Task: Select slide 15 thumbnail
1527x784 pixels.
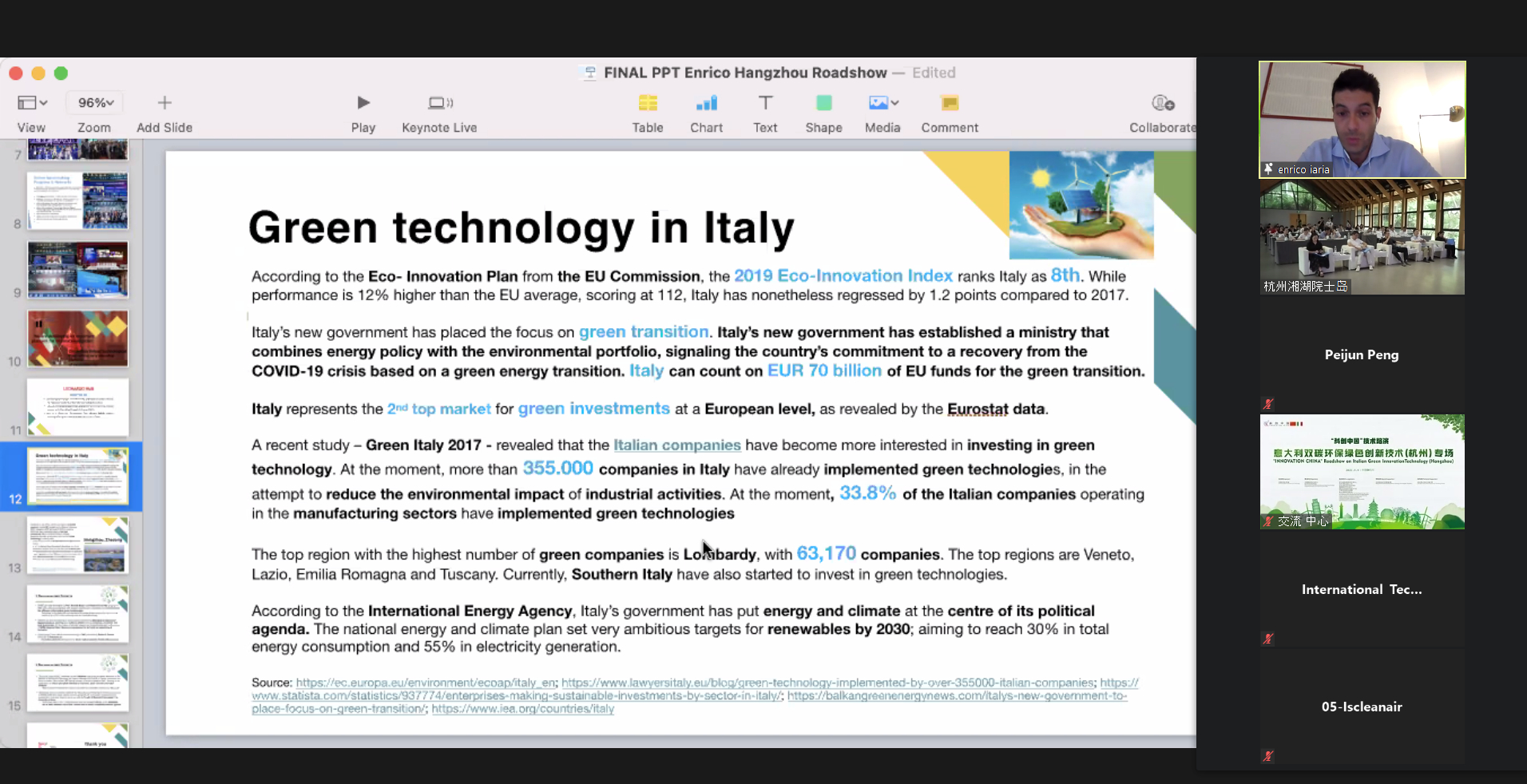Action: pyautogui.click(x=78, y=683)
